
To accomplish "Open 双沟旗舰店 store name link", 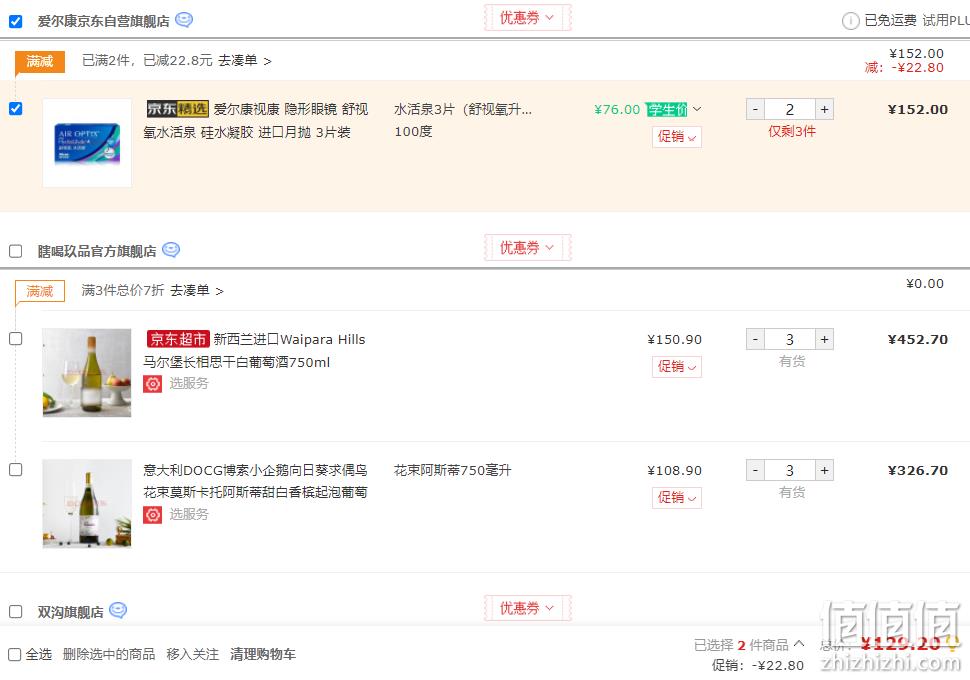I will 71,612.
